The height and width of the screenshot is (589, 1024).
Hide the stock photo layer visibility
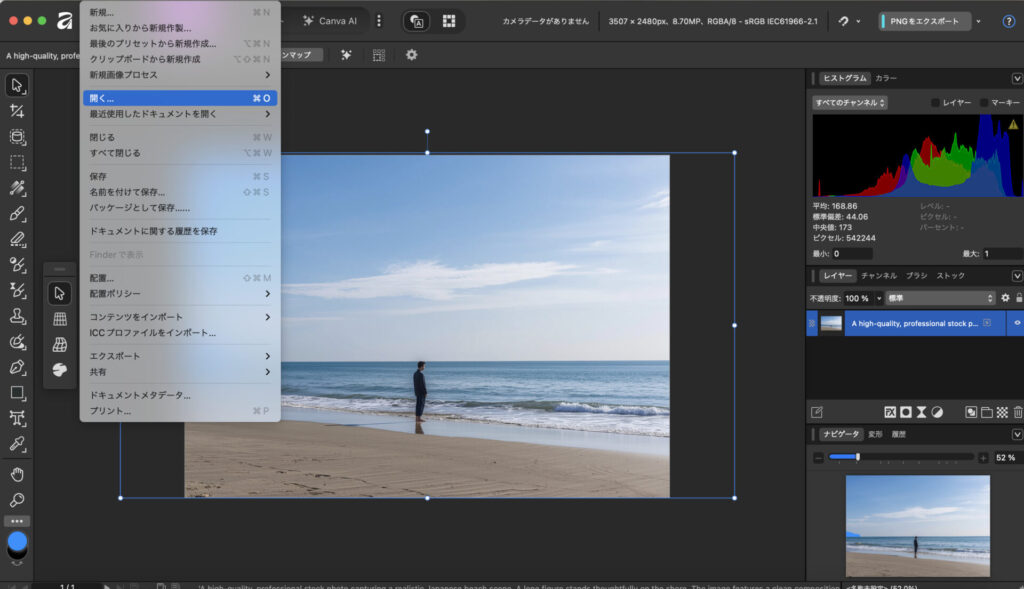tap(1017, 323)
